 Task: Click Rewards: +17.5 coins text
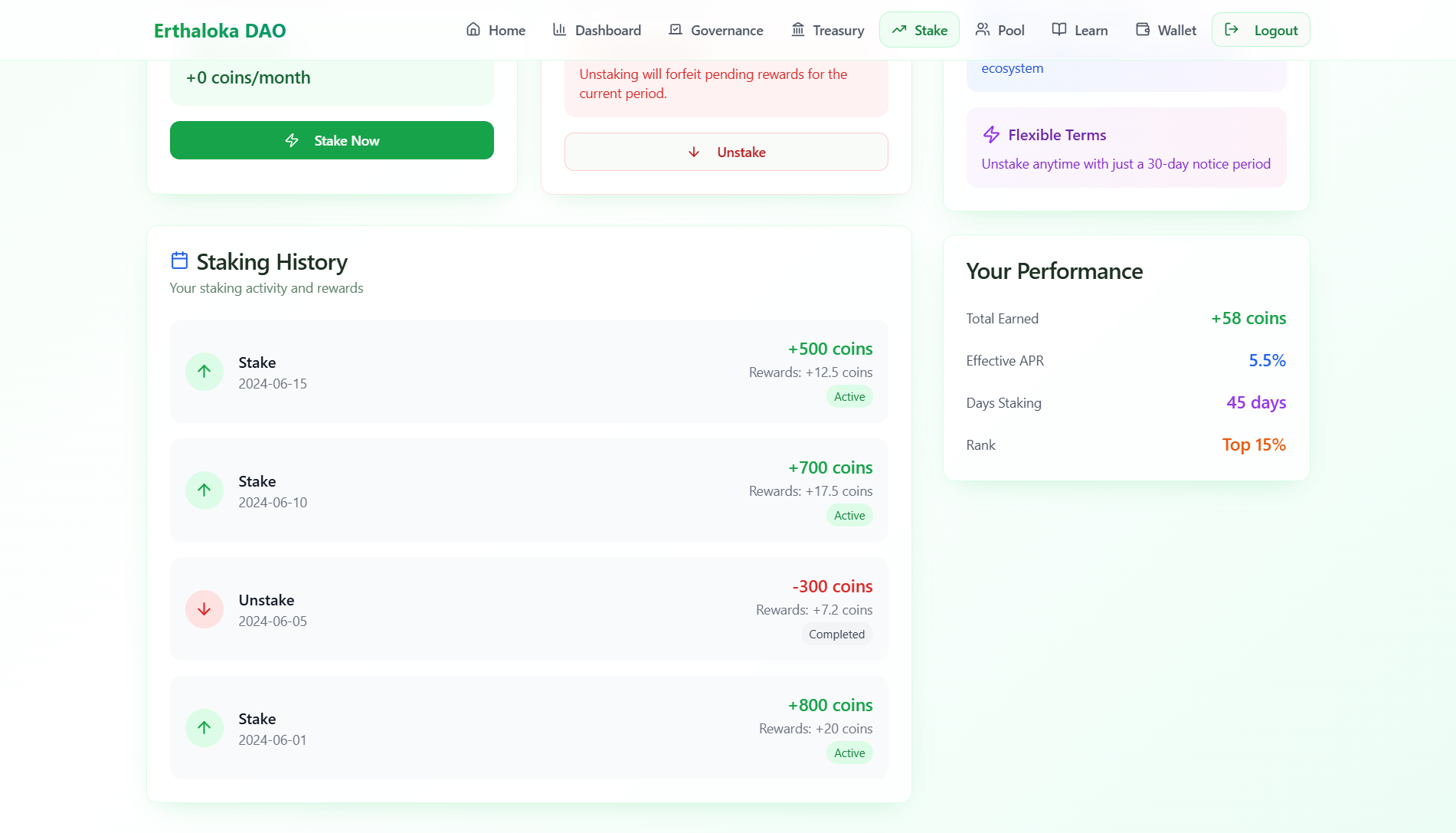[810, 491]
